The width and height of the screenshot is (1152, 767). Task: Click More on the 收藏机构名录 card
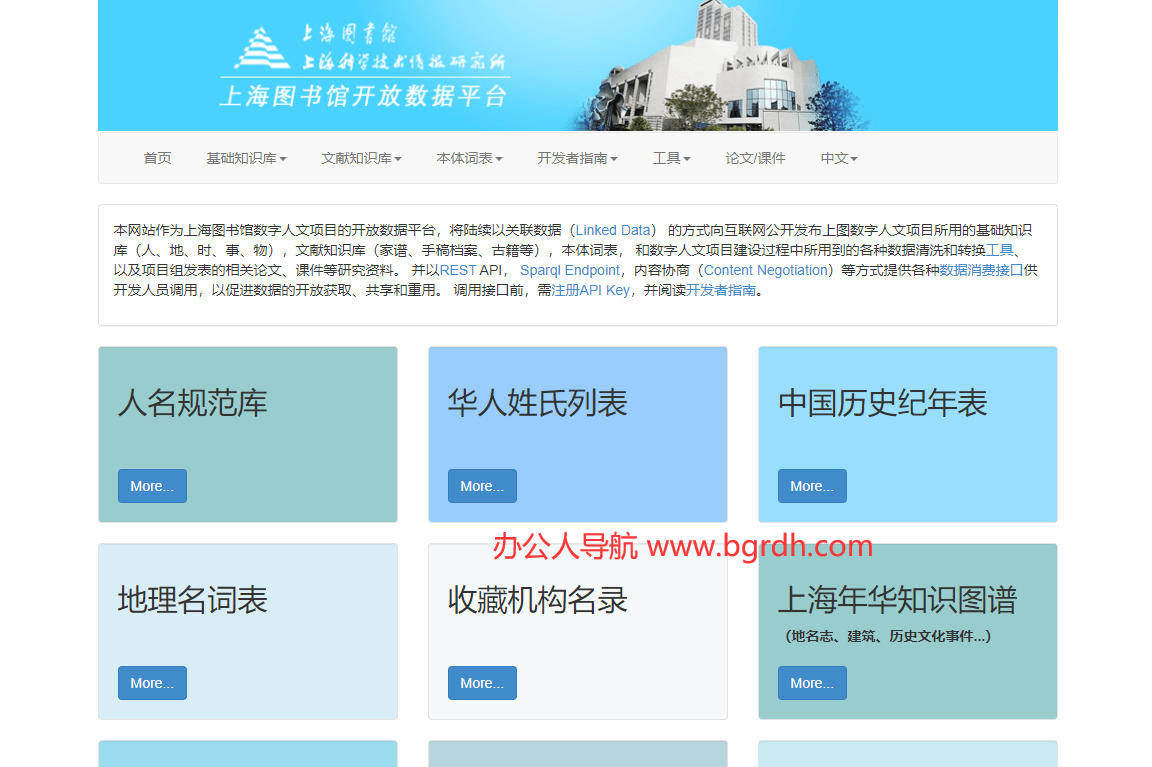point(482,682)
